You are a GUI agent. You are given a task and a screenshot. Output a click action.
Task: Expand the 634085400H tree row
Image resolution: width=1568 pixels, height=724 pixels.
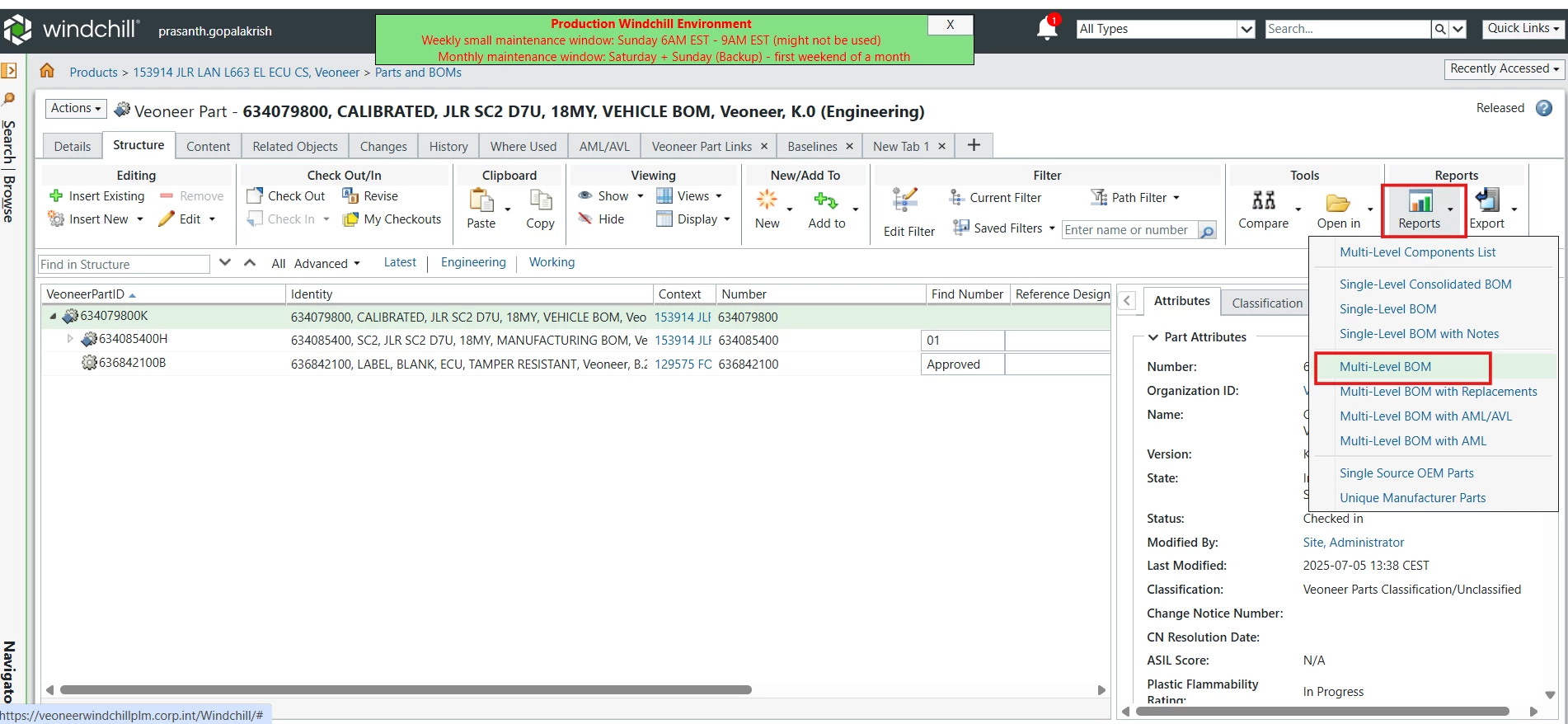70,339
